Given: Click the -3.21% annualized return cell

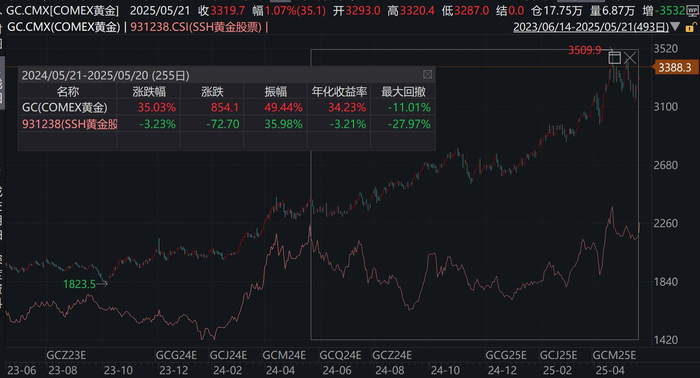Looking at the screenshot, I should [x=348, y=124].
